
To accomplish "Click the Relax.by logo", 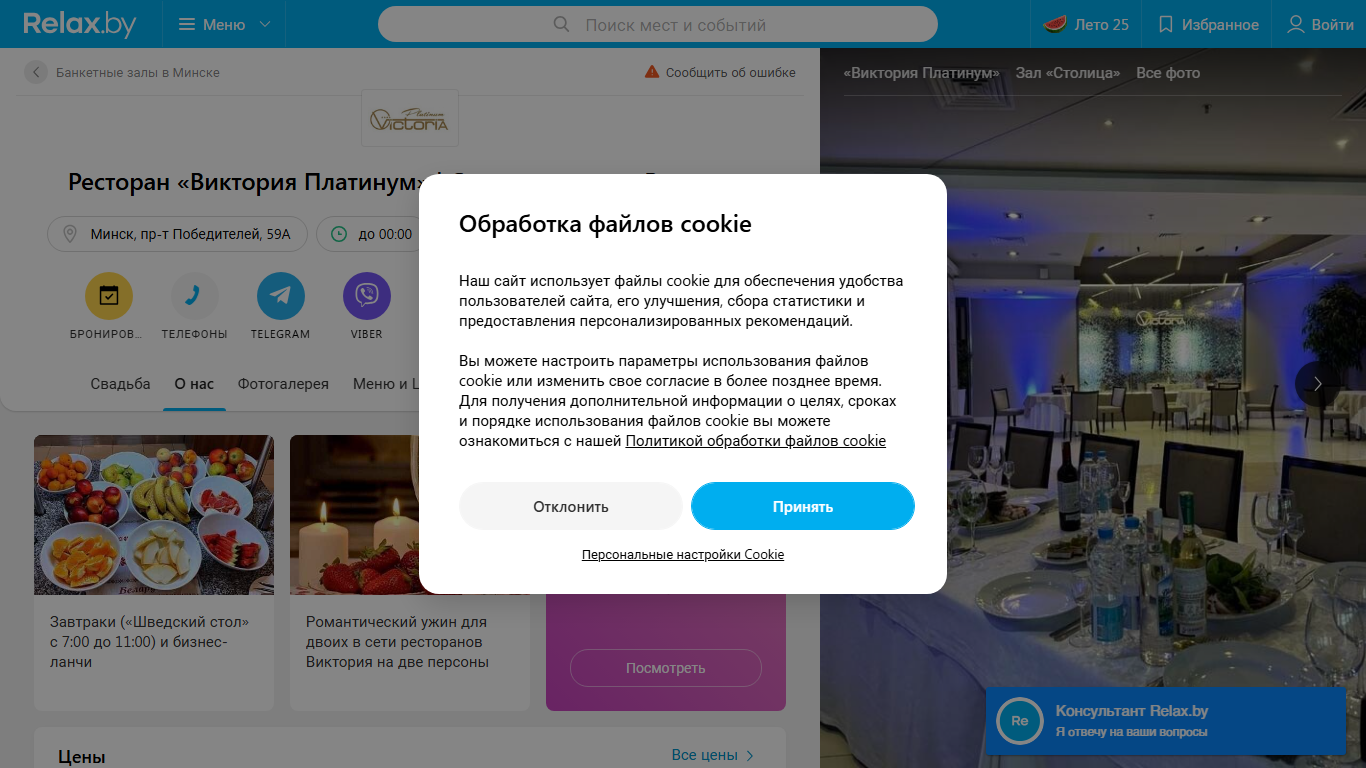I will tap(79, 24).
